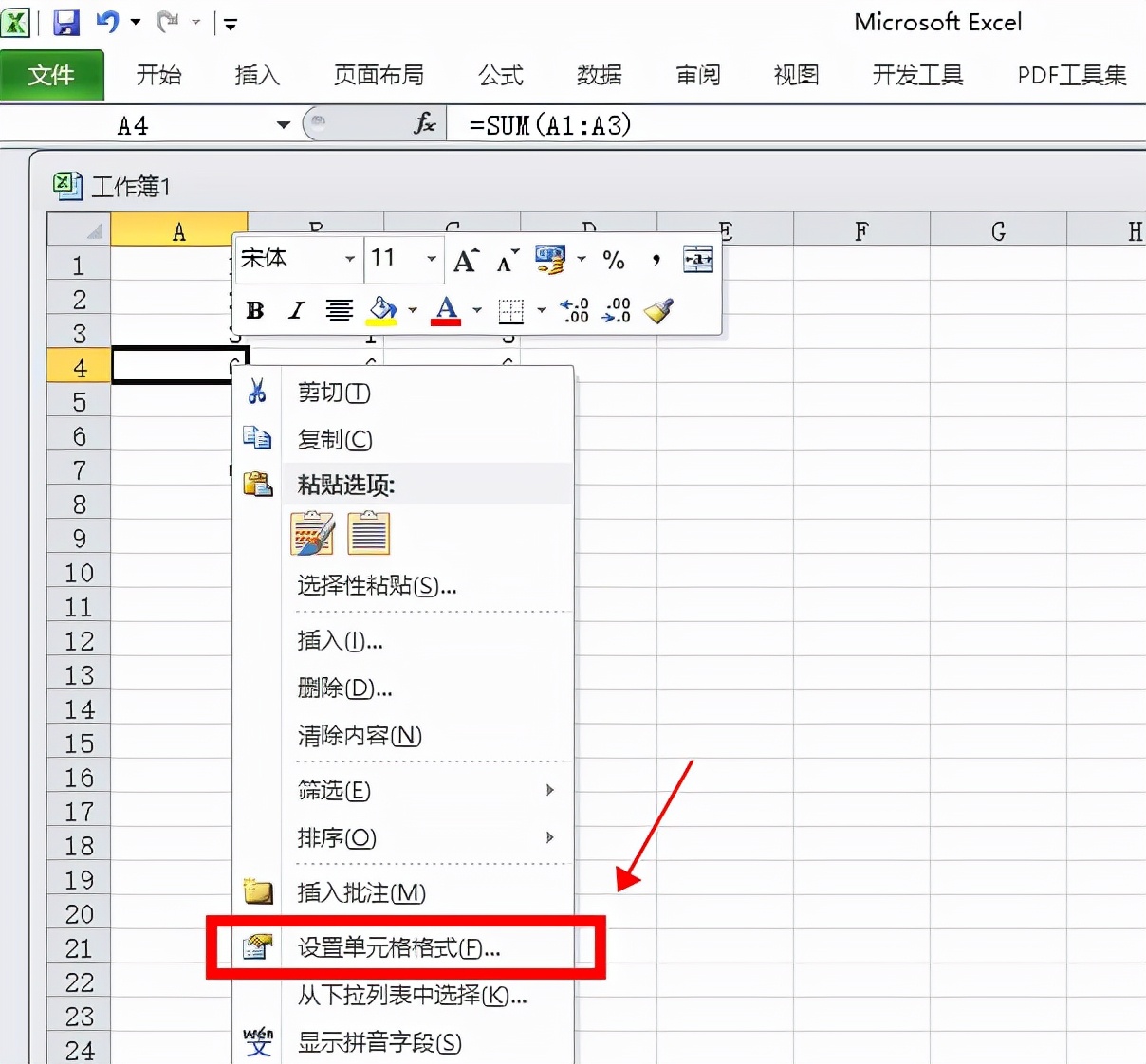1146x1064 pixels.
Task: Switch to the 审阅 ribbon tab
Action: point(697,75)
